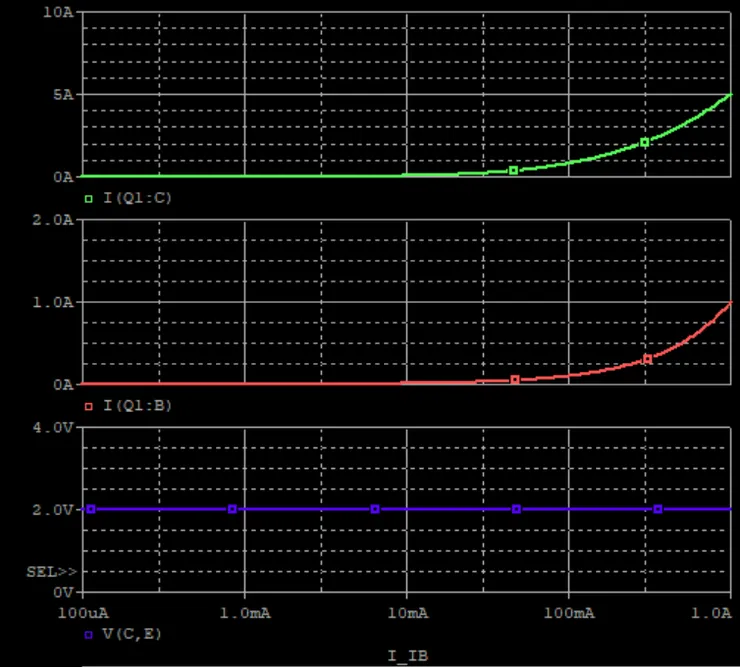
Task: Click the 2.0A y-axis label on middle plot
Action: click(53, 220)
